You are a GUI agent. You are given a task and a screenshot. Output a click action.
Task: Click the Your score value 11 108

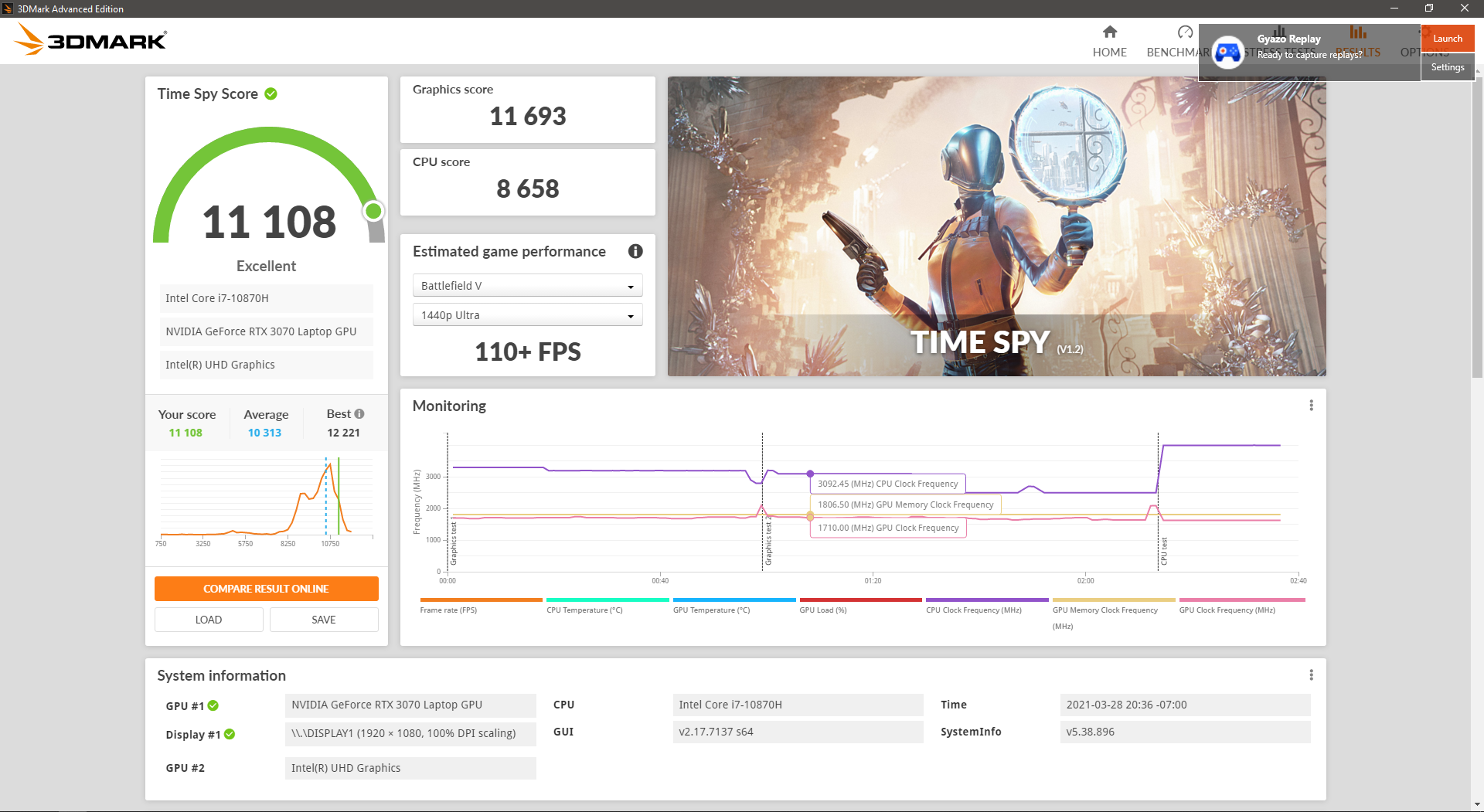[185, 433]
